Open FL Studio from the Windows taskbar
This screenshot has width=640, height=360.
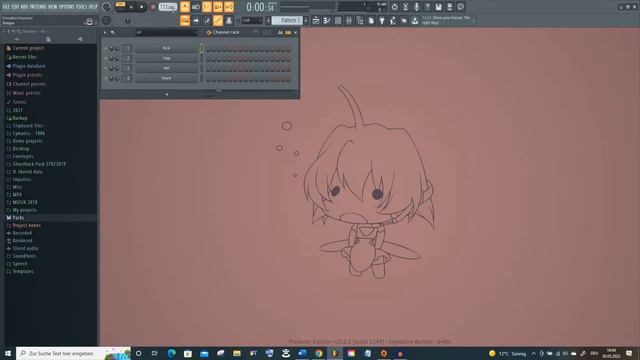click(335, 353)
